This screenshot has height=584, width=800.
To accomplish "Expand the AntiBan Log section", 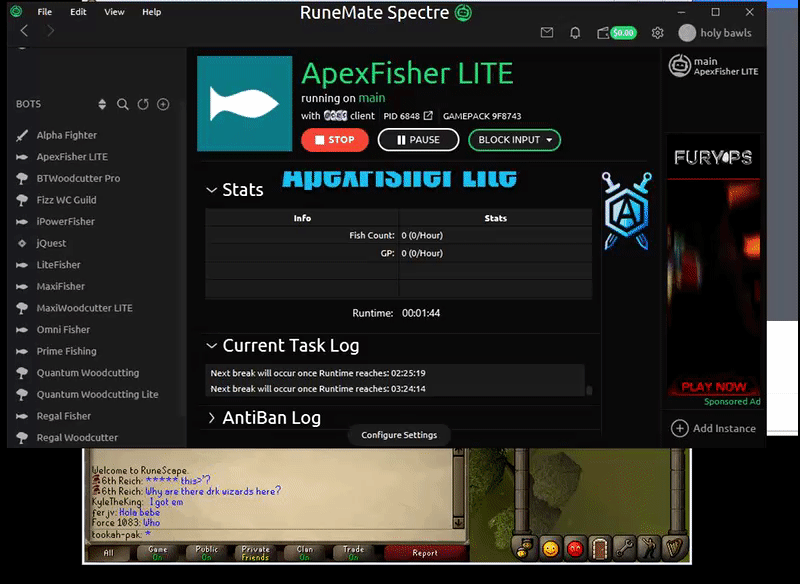I will 211,418.
